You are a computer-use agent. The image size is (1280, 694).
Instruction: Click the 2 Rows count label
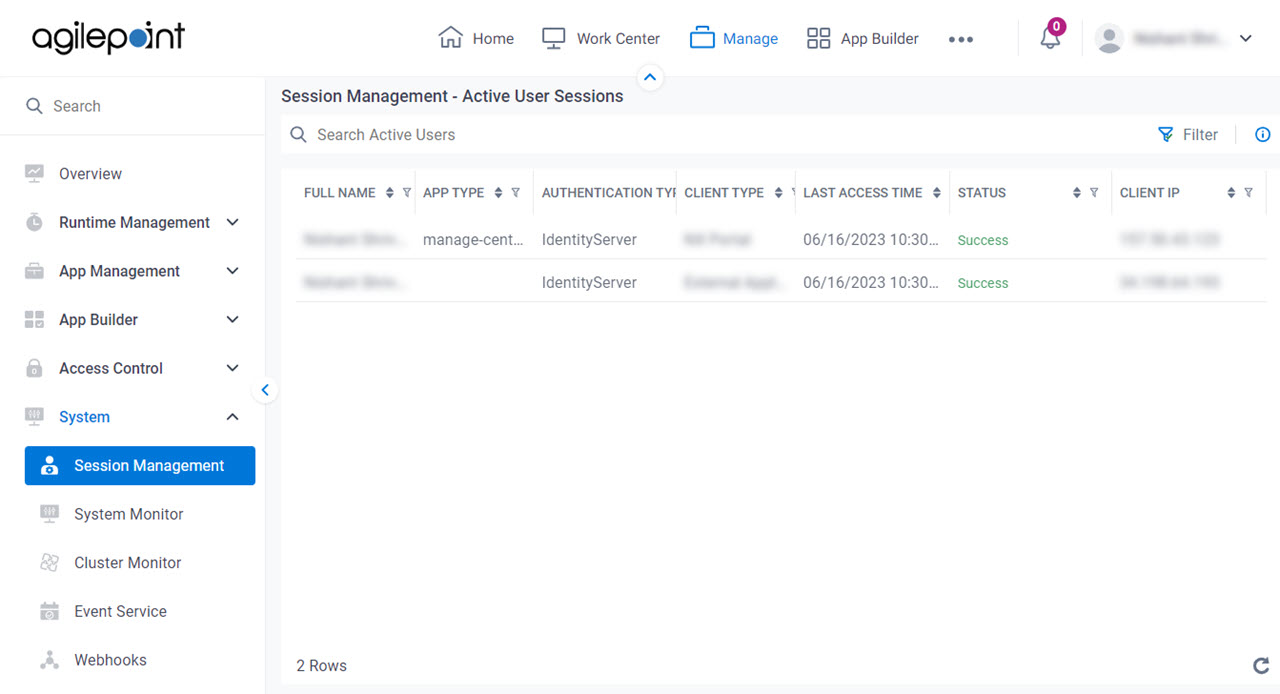322,666
